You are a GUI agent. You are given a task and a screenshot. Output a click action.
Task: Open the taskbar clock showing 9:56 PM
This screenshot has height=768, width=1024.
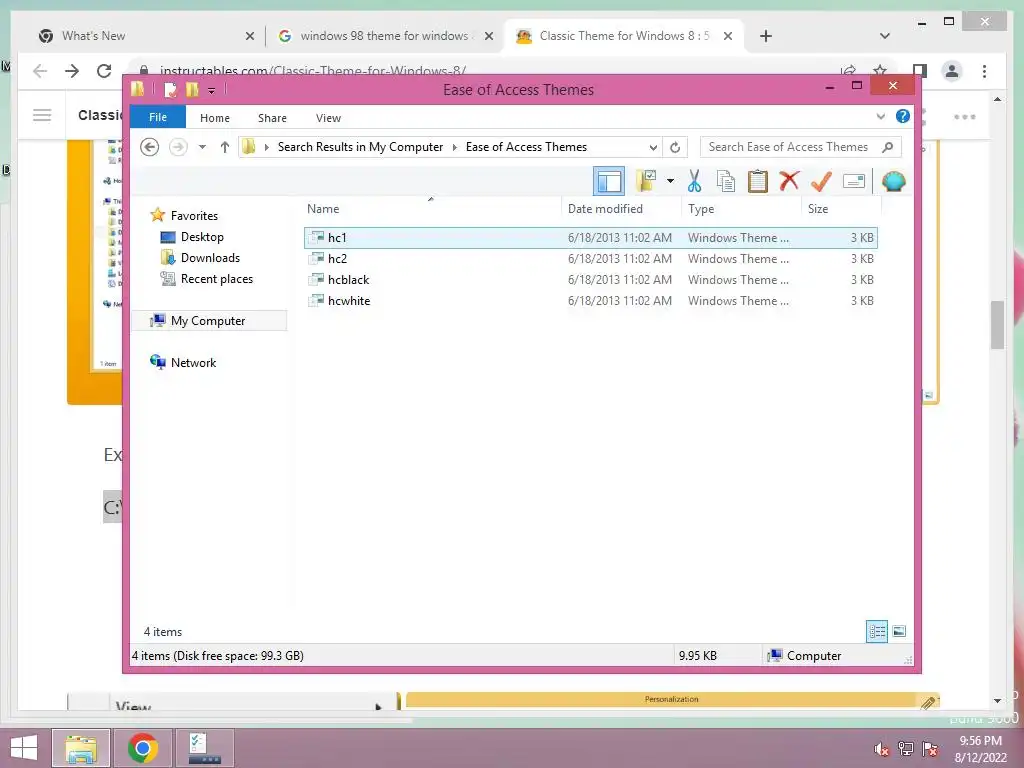[980, 749]
